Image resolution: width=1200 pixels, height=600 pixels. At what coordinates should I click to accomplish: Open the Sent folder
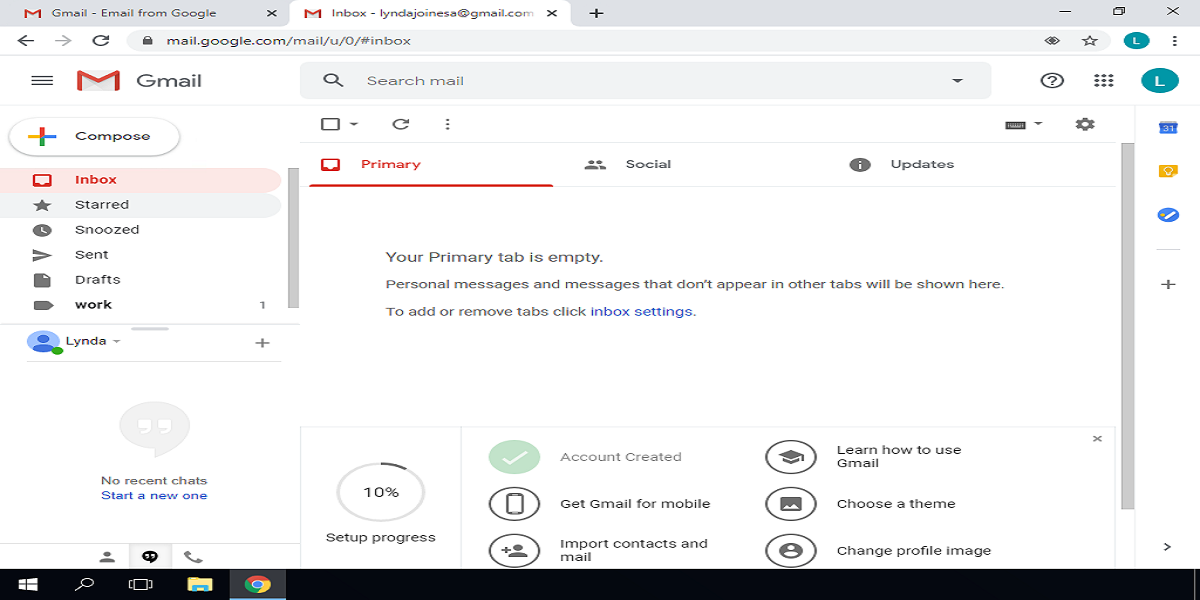(140, 255)
